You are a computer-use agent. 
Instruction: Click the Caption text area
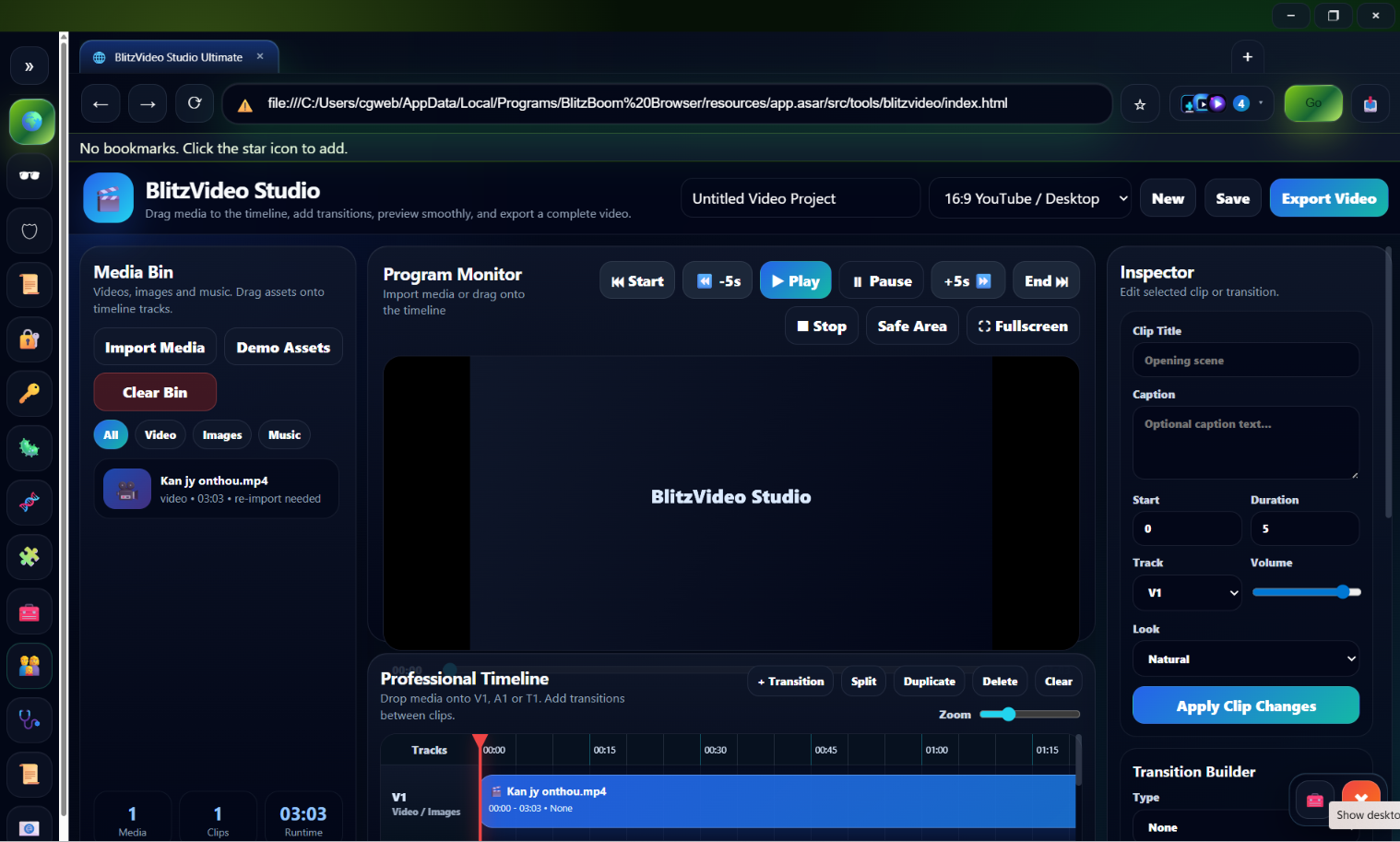(x=1245, y=443)
